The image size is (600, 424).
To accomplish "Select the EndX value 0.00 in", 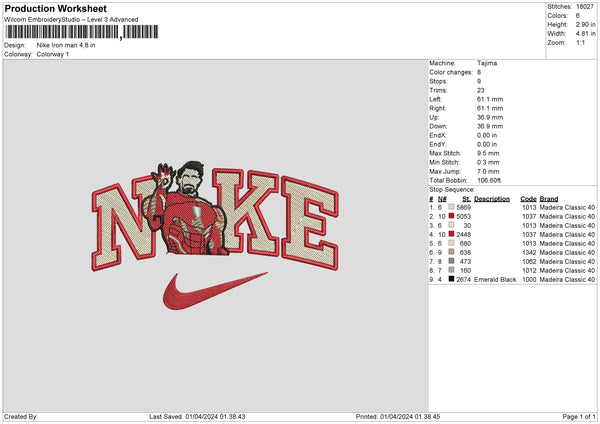I will [x=487, y=135].
